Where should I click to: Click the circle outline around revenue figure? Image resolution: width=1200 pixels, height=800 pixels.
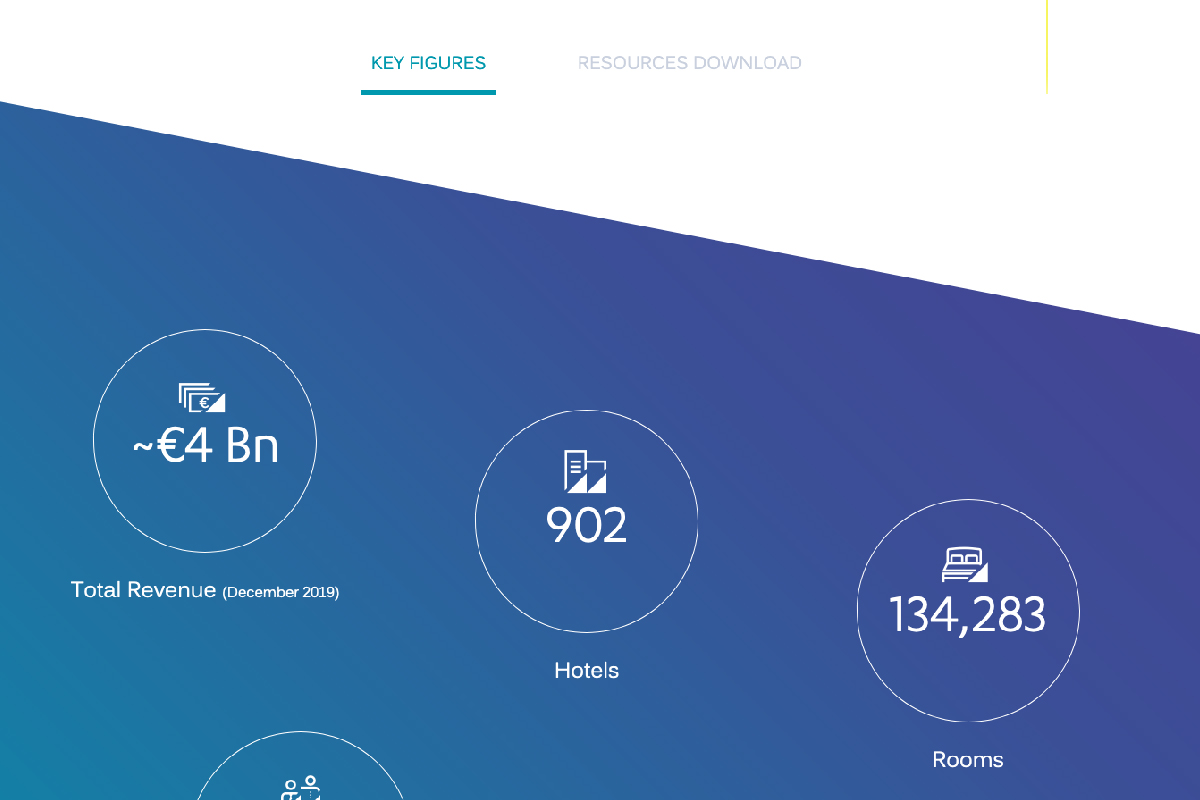pos(94,441)
